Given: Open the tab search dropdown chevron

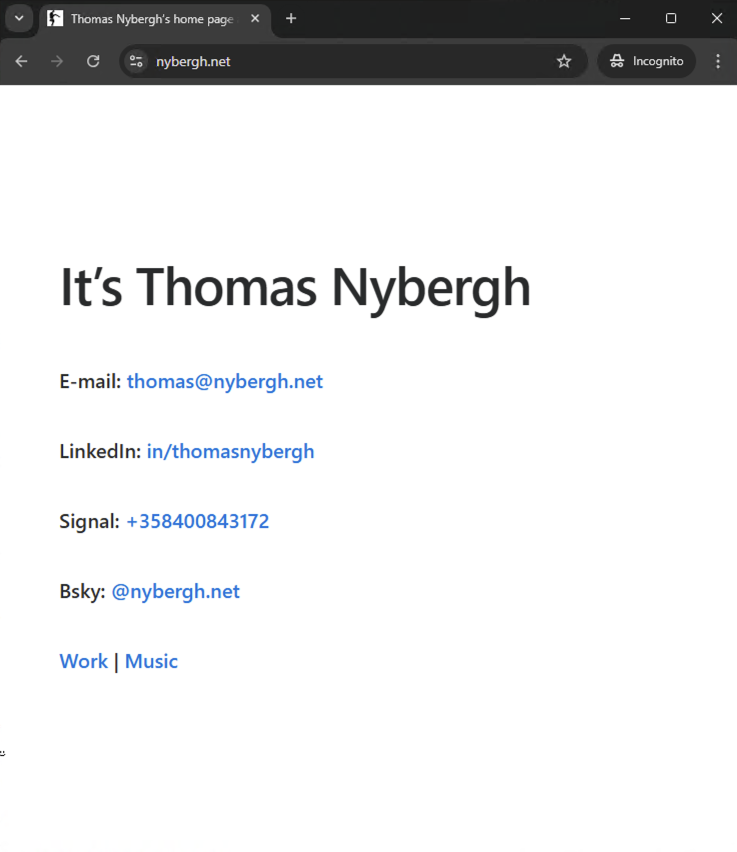Looking at the screenshot, I should pos(18,18).
